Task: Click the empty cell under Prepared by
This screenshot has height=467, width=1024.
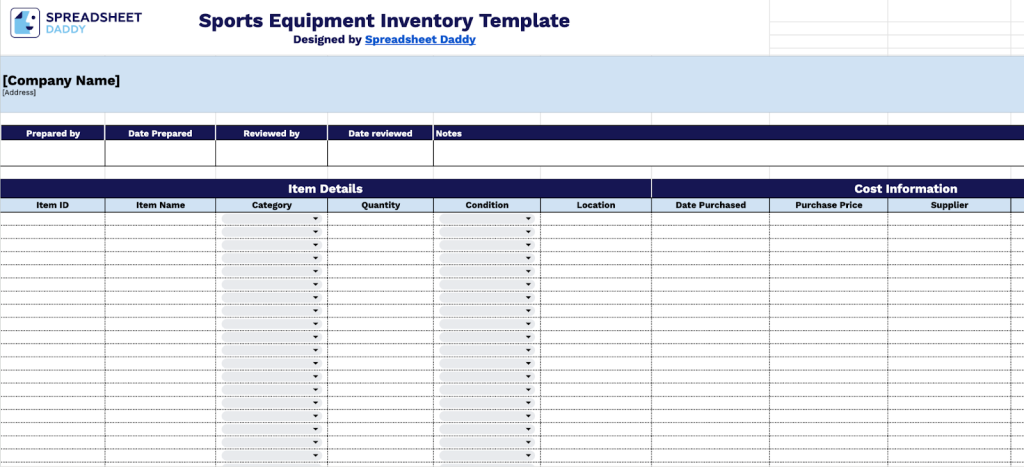Action: [52, 153]
